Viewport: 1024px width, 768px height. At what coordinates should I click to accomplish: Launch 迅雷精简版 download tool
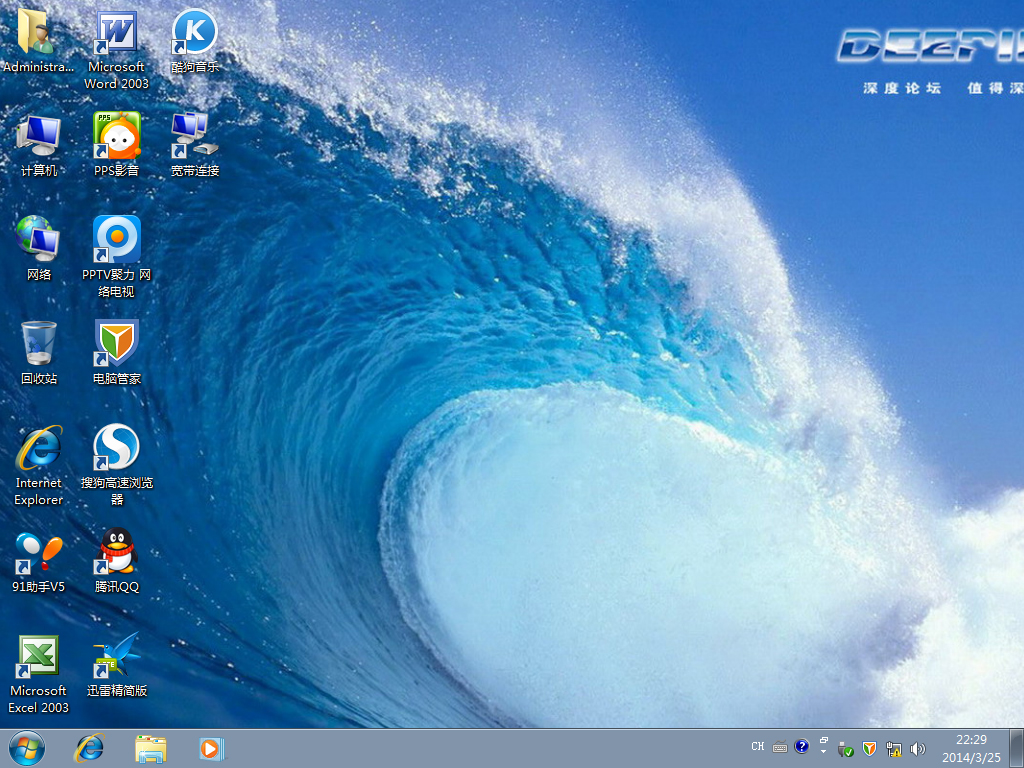115,655
